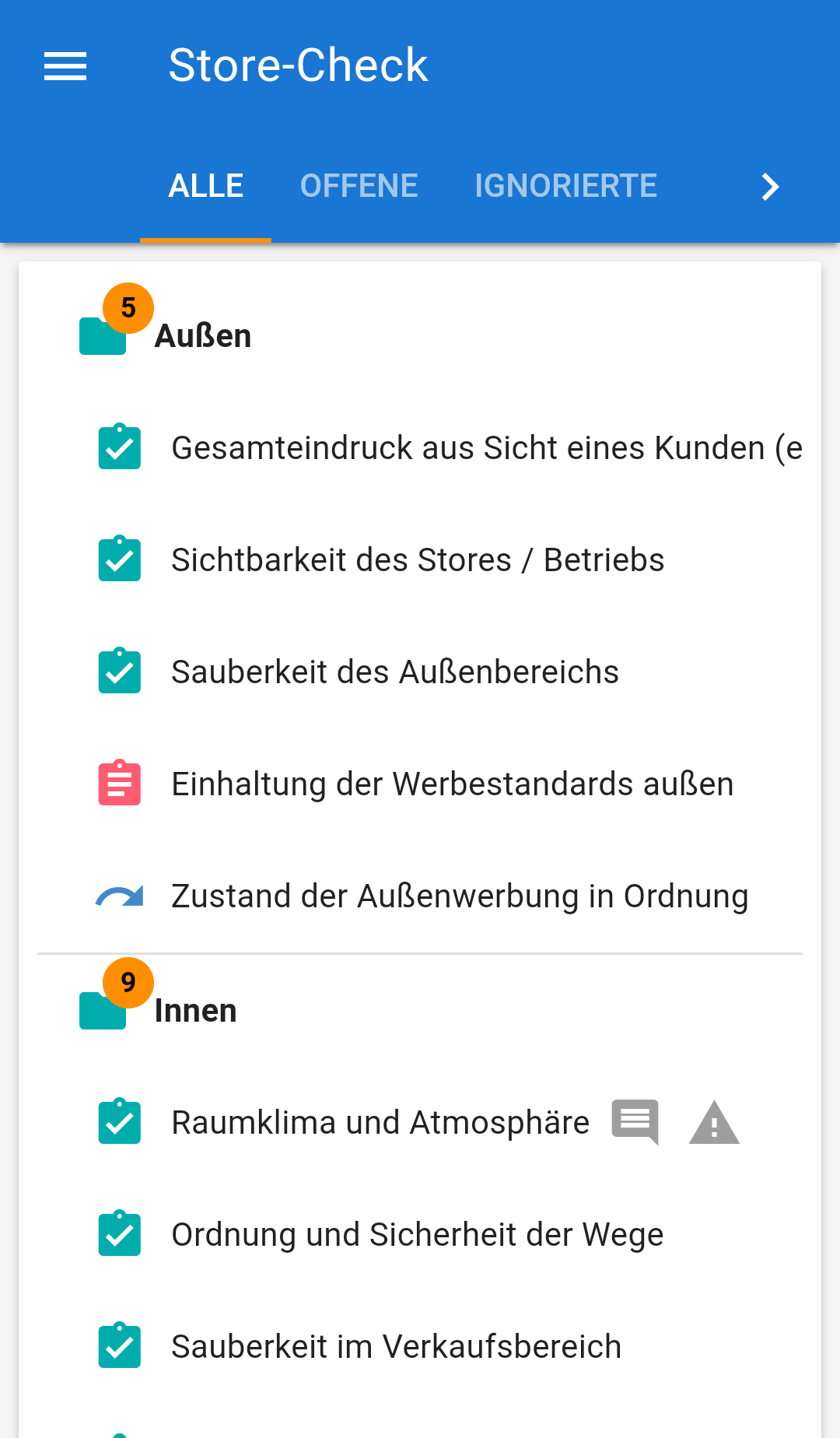Open the Ordnung und Sicherheit der Wege item
The width and height of the screenshot is (840, 1438).
418,1235
